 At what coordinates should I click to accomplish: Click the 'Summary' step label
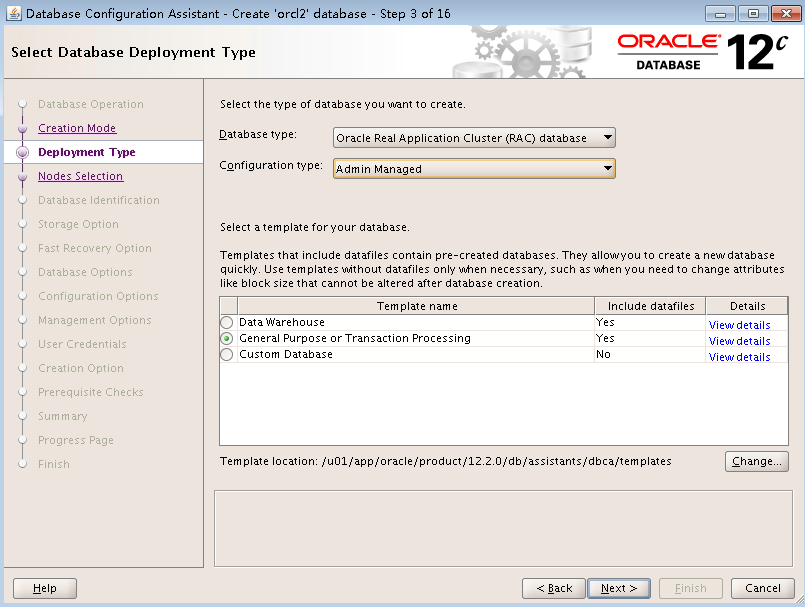[x=63, y=416]
